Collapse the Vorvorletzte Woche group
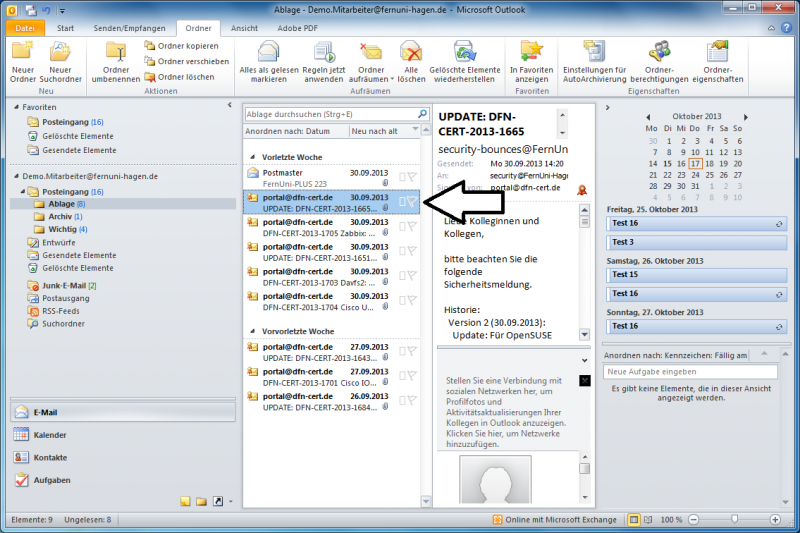Viewport: 800px width, 533px height. click(253, 332)
